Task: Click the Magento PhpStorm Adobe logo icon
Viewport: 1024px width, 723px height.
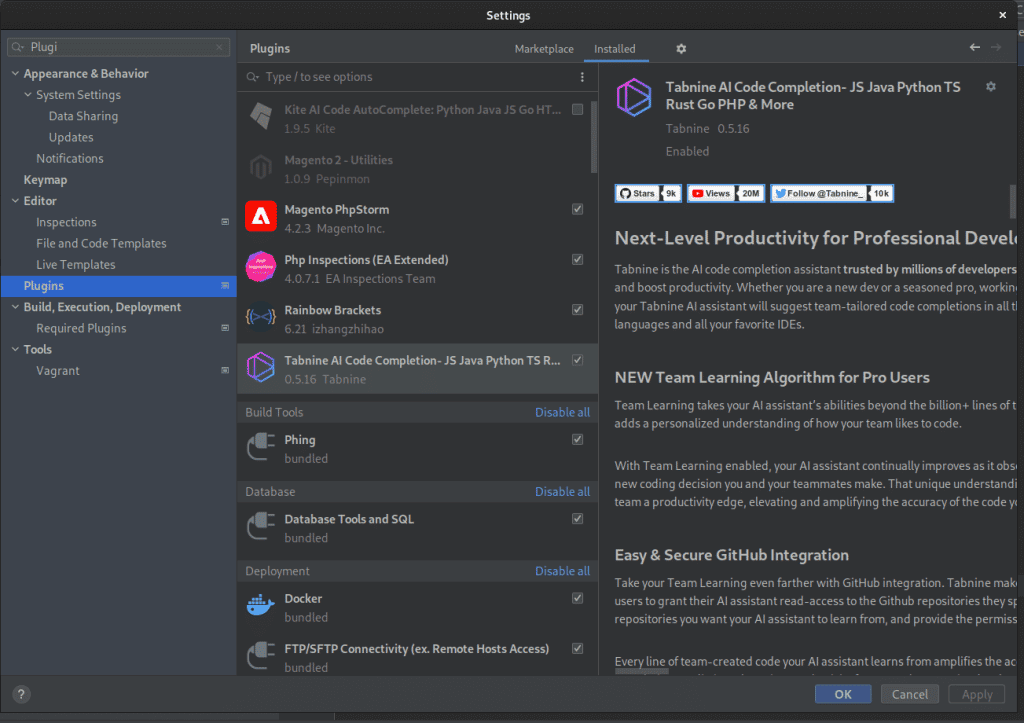Action: (x=261, y=217)
